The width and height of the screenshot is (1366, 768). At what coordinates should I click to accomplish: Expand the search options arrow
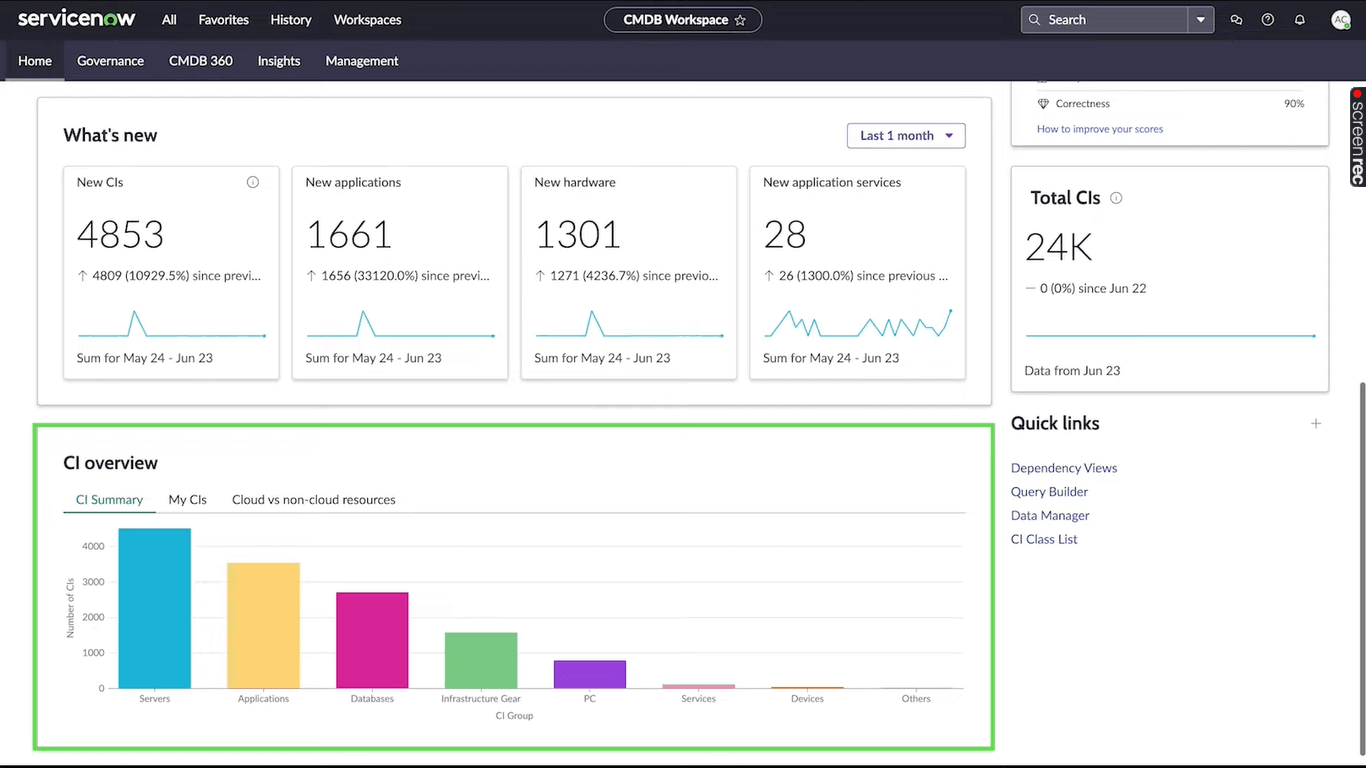click(1200, 19)
